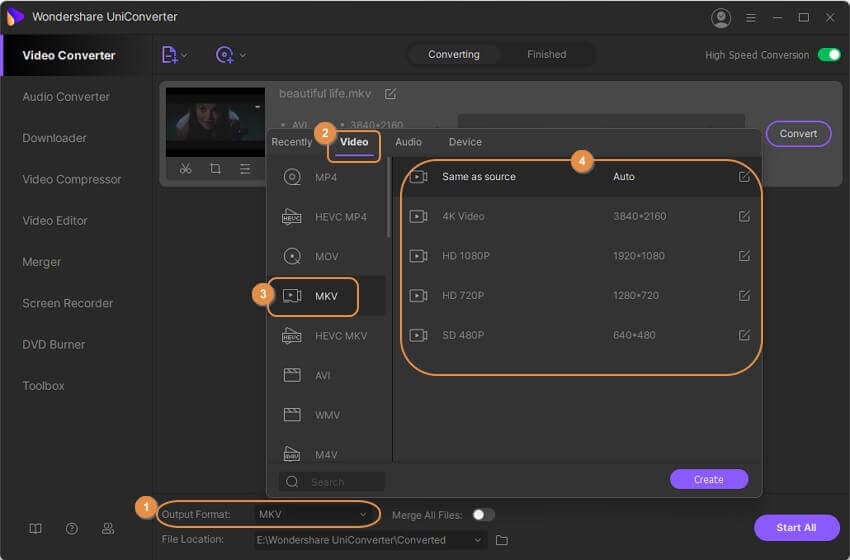Switch to the Audio format tab
Image resolution: width=850 pixels, height=560 pixels.
point(408,142)
